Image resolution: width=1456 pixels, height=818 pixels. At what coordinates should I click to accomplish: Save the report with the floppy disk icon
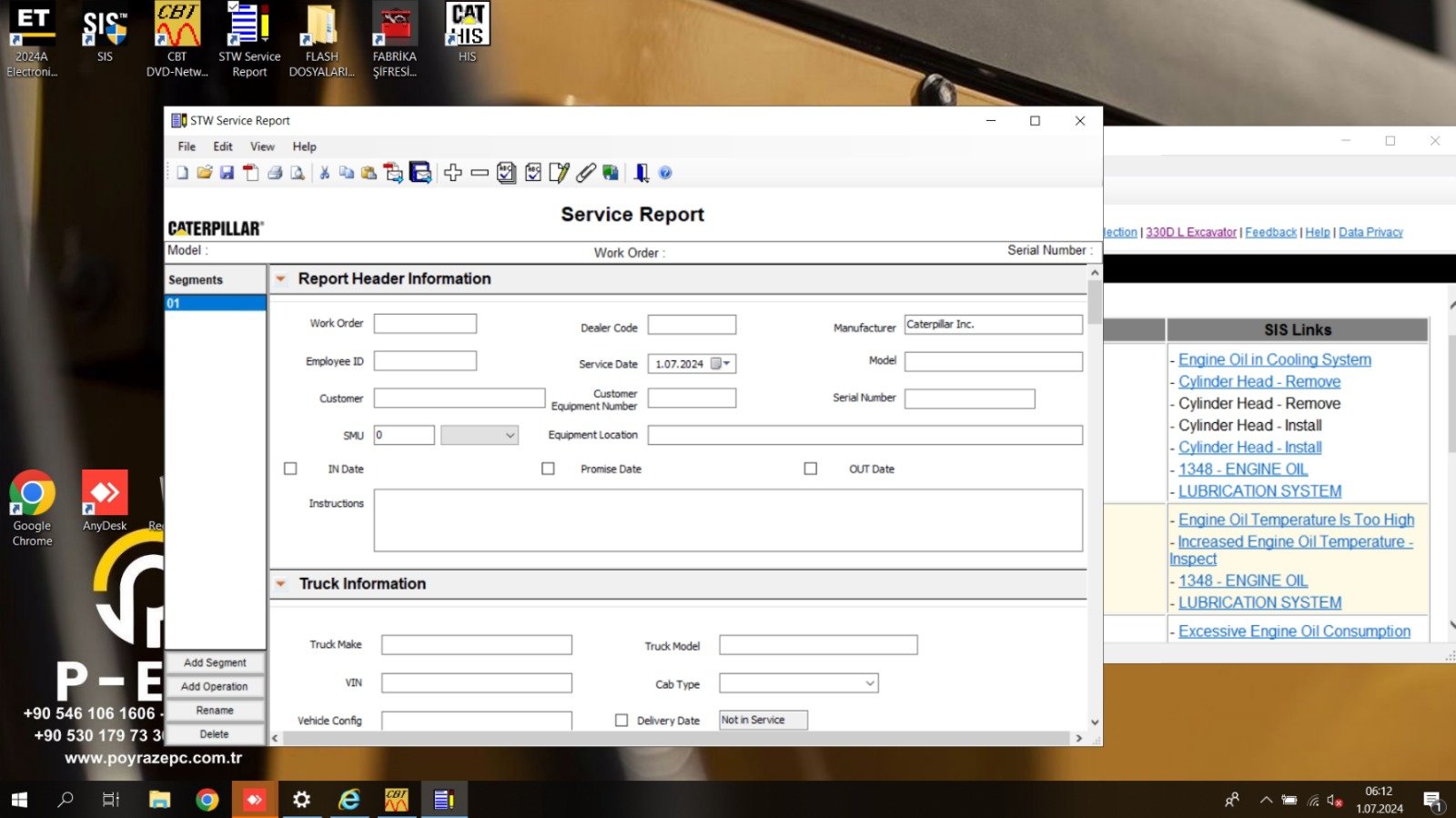coord(227,173)
